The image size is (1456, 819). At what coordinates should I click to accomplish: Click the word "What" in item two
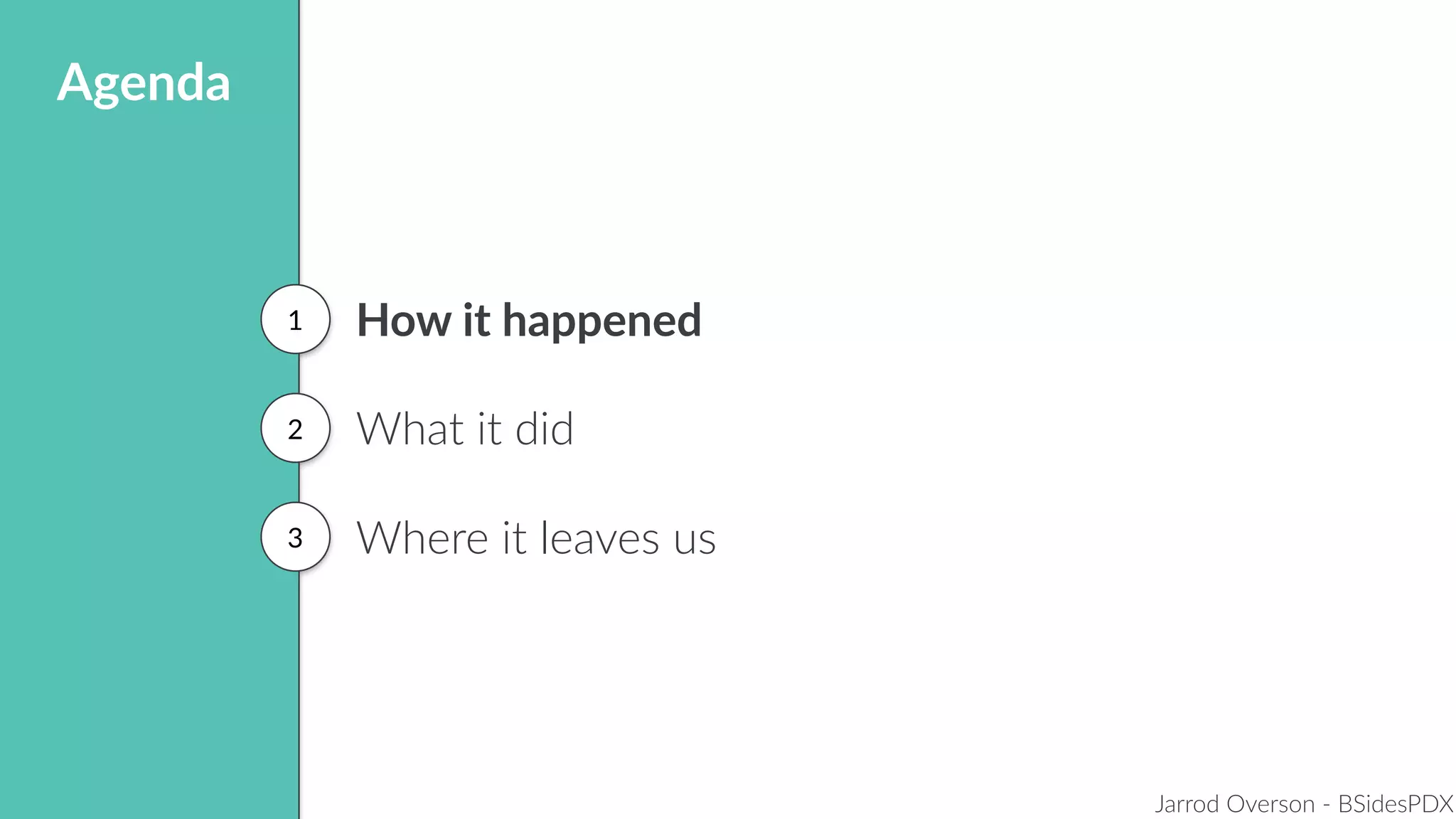tap(410, 429)
